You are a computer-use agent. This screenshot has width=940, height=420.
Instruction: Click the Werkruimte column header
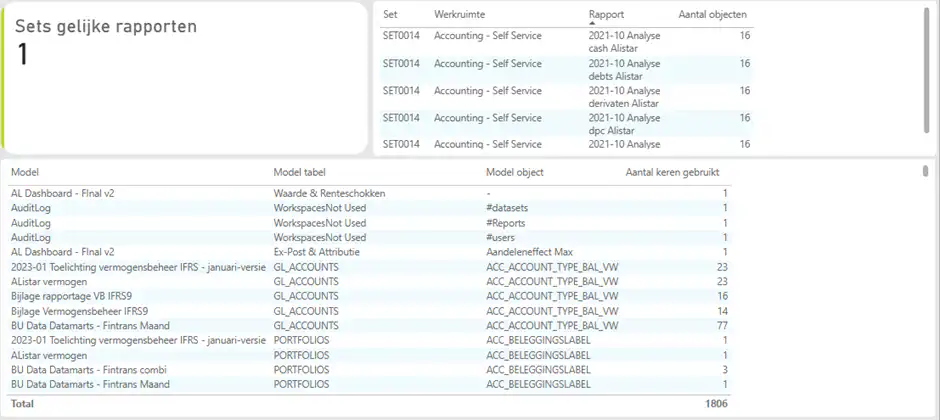click(459, 15)
